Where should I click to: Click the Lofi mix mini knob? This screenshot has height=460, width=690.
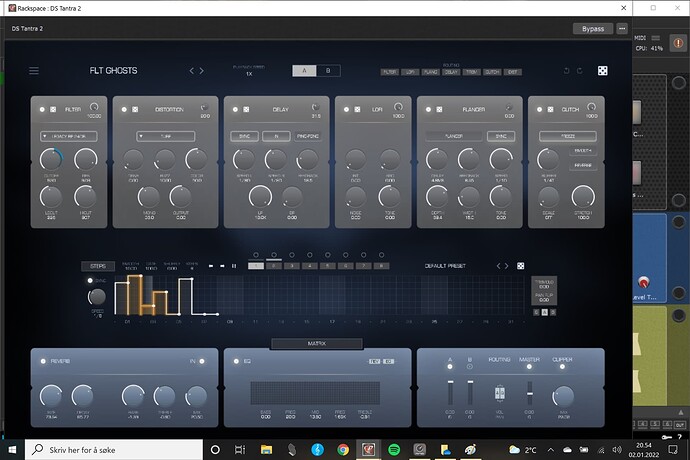[398, 107]
